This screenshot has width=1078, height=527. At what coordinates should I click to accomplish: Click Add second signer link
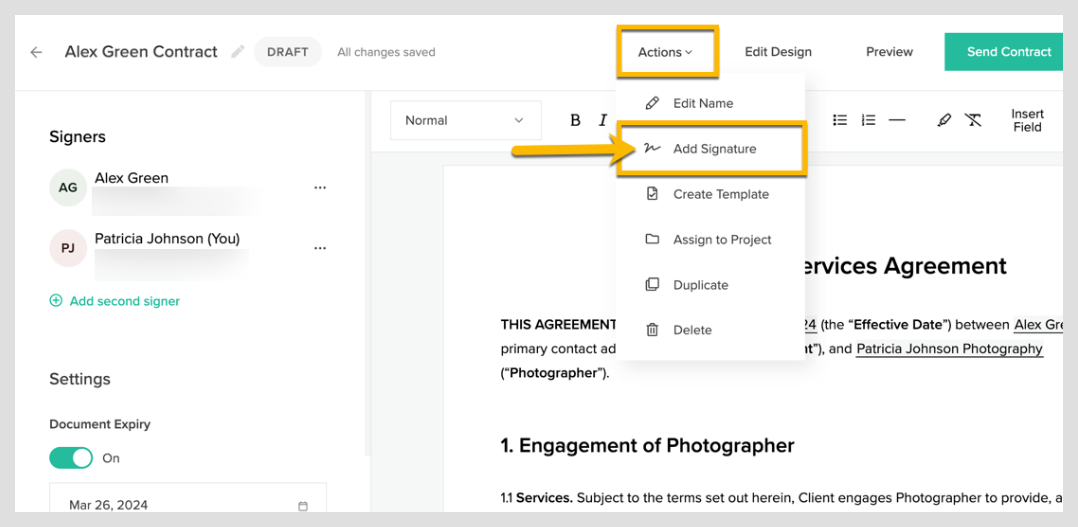(115, 301)
